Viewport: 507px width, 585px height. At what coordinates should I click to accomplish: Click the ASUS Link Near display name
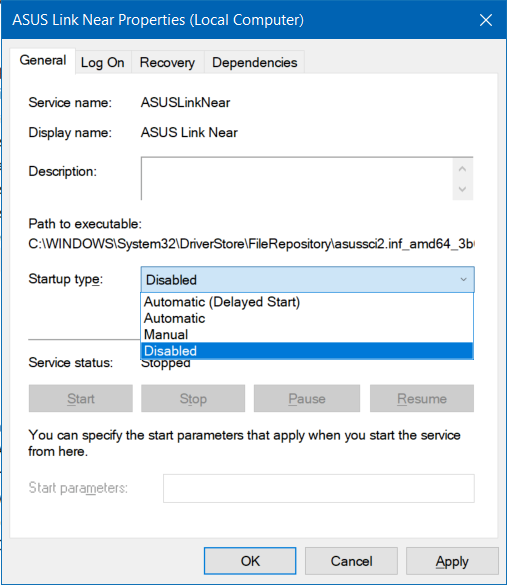(x=189, y=132)
